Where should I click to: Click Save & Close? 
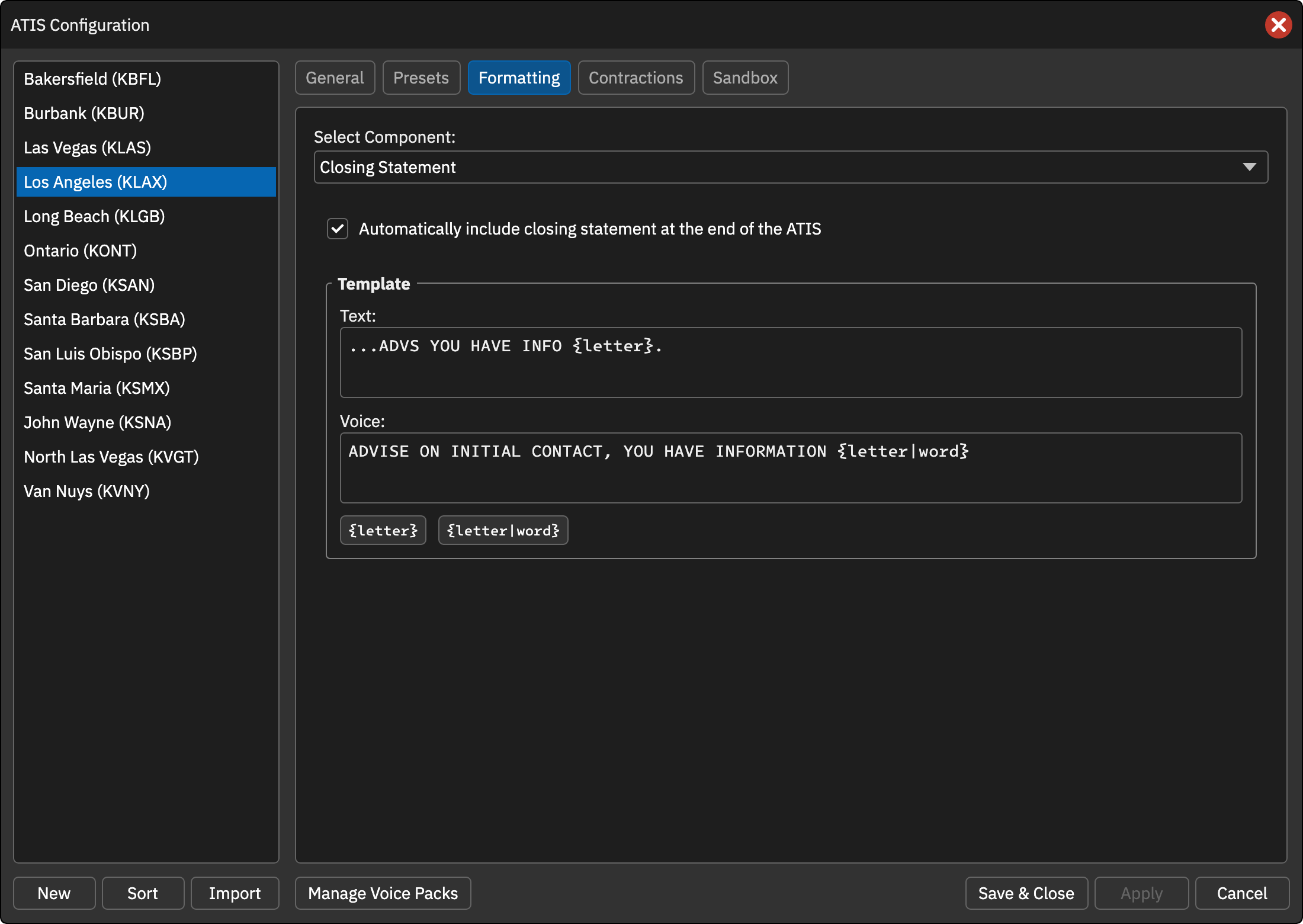[1026, 893]
